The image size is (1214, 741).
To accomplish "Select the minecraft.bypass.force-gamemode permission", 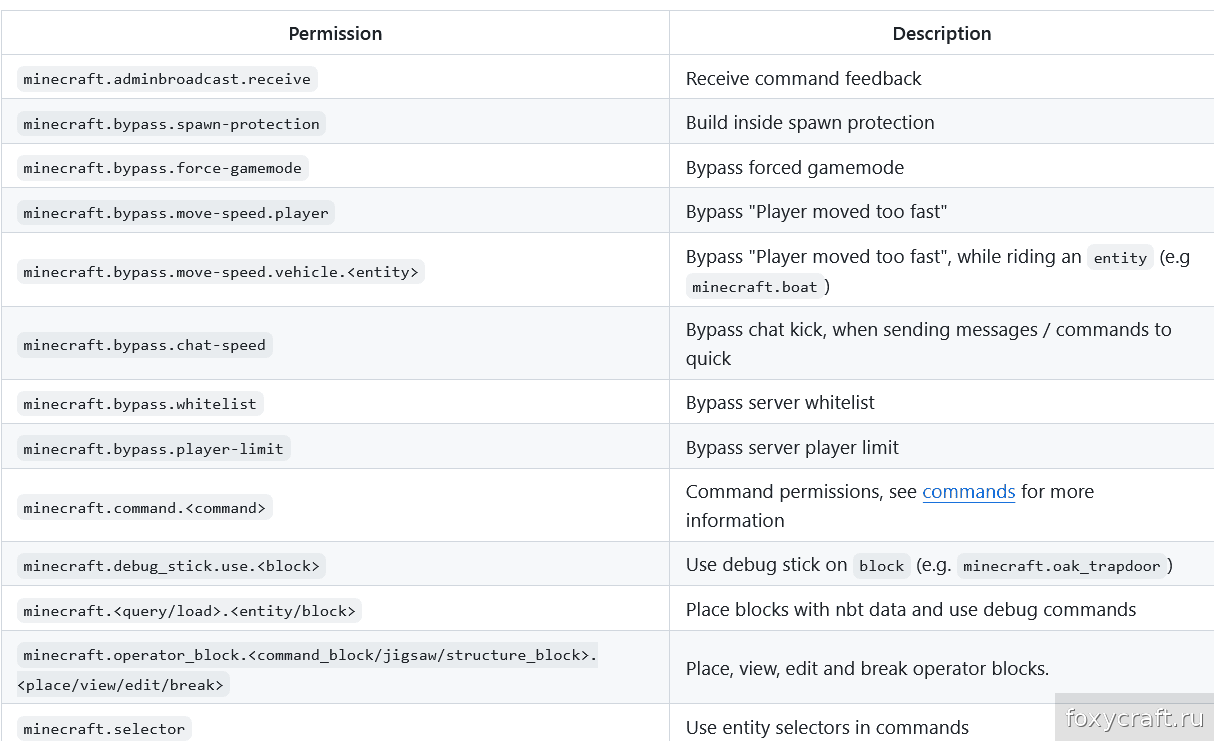I will 162,168.
